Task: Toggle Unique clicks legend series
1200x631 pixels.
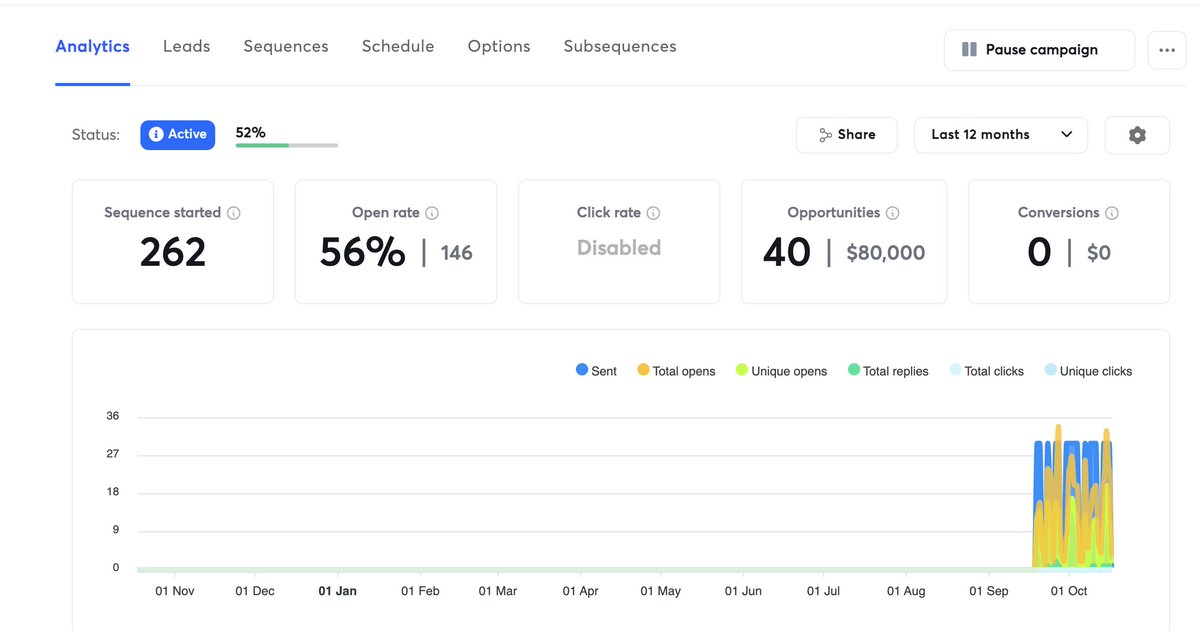Action: (1089, 371)
